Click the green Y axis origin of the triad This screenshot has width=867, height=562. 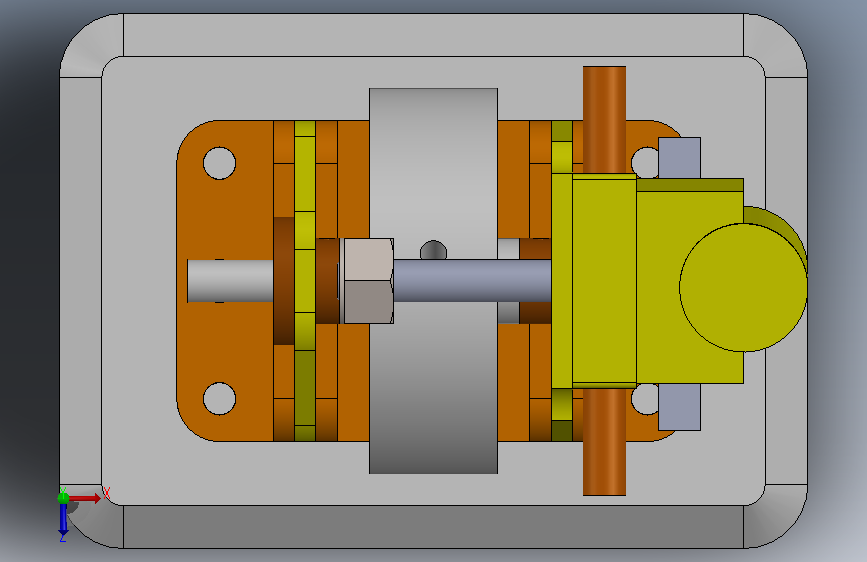pyautogui.click(x=64, y=497)
